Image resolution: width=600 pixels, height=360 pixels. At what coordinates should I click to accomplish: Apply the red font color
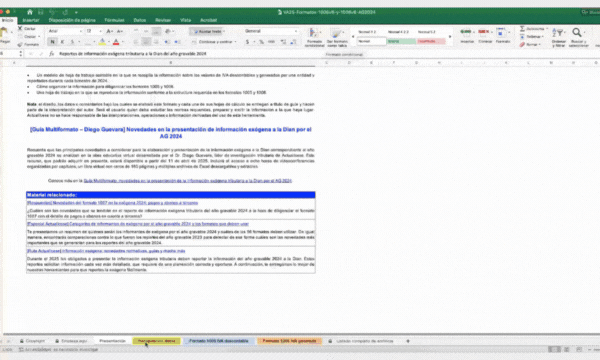coord(116,42)
